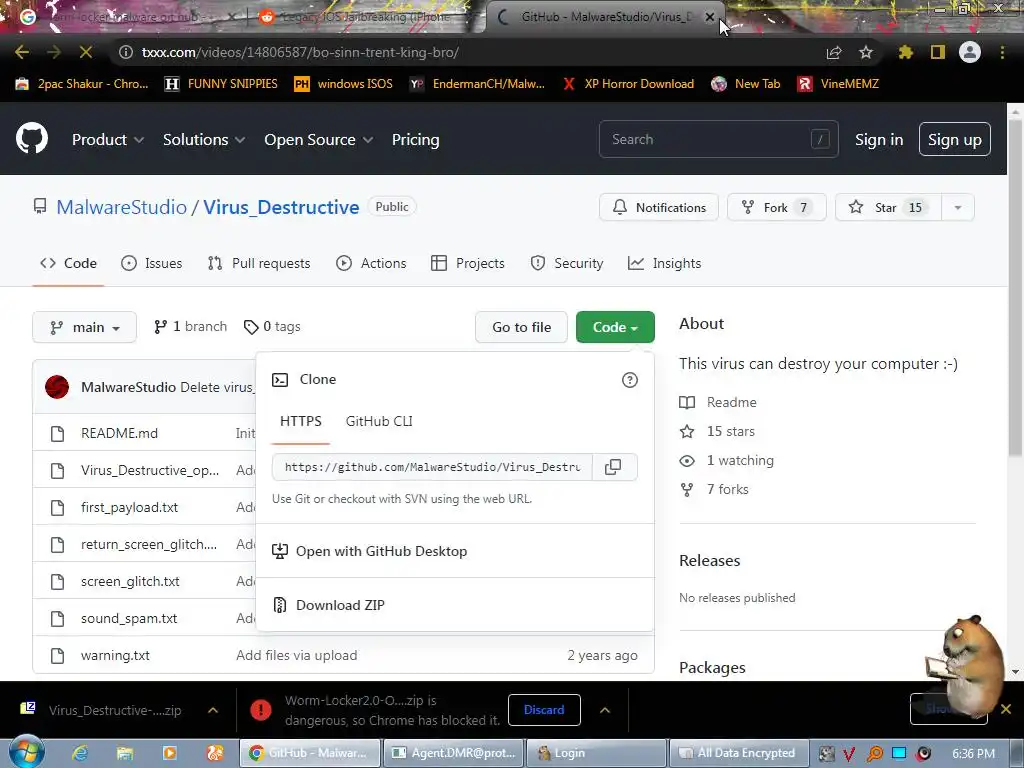Open the main branch dropdown
This screenshot has height=768, width=1024.
click(x=84, y=327)
